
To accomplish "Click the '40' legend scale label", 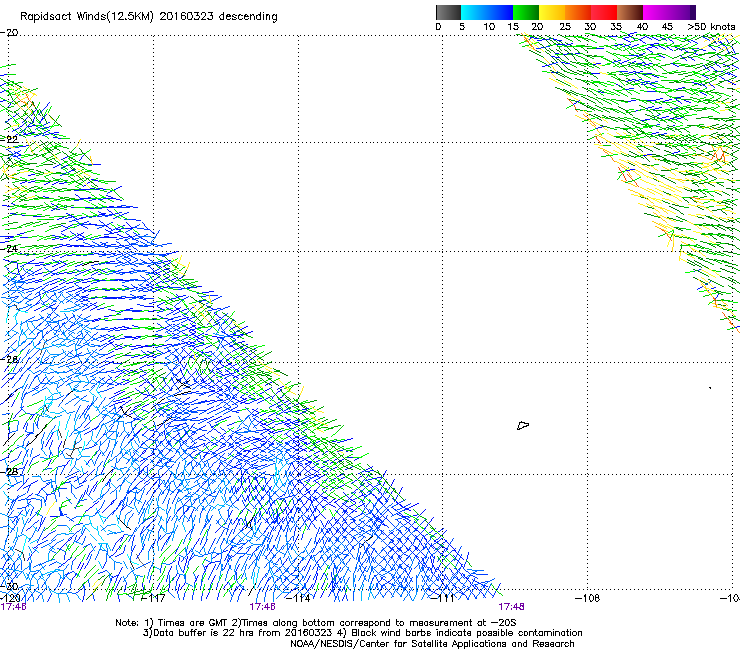I will [642, 27].
